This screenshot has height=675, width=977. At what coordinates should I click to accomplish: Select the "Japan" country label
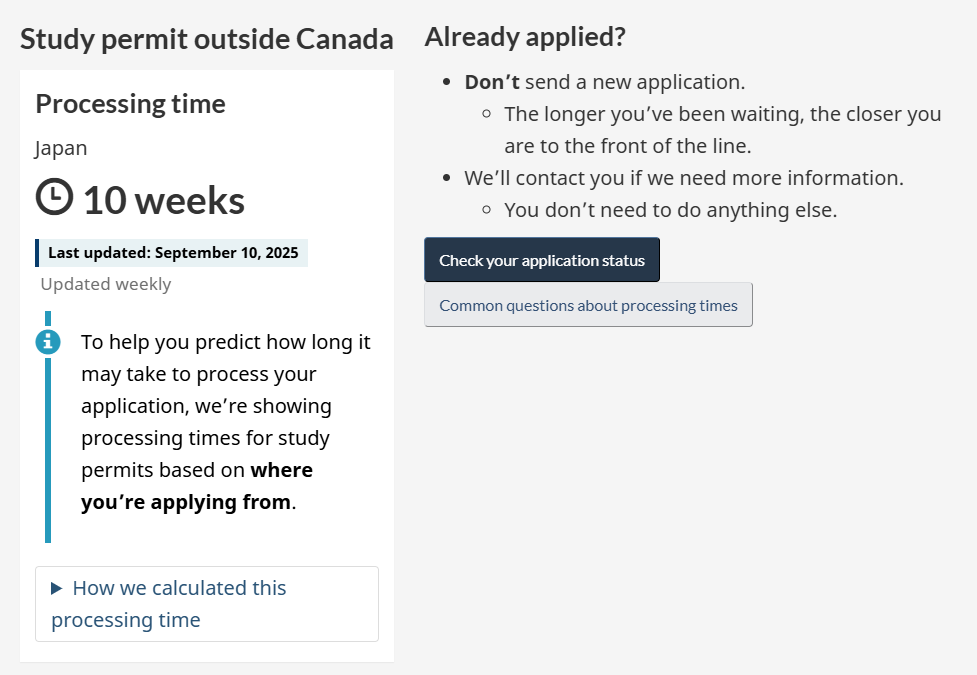click(x=61, y=149)
